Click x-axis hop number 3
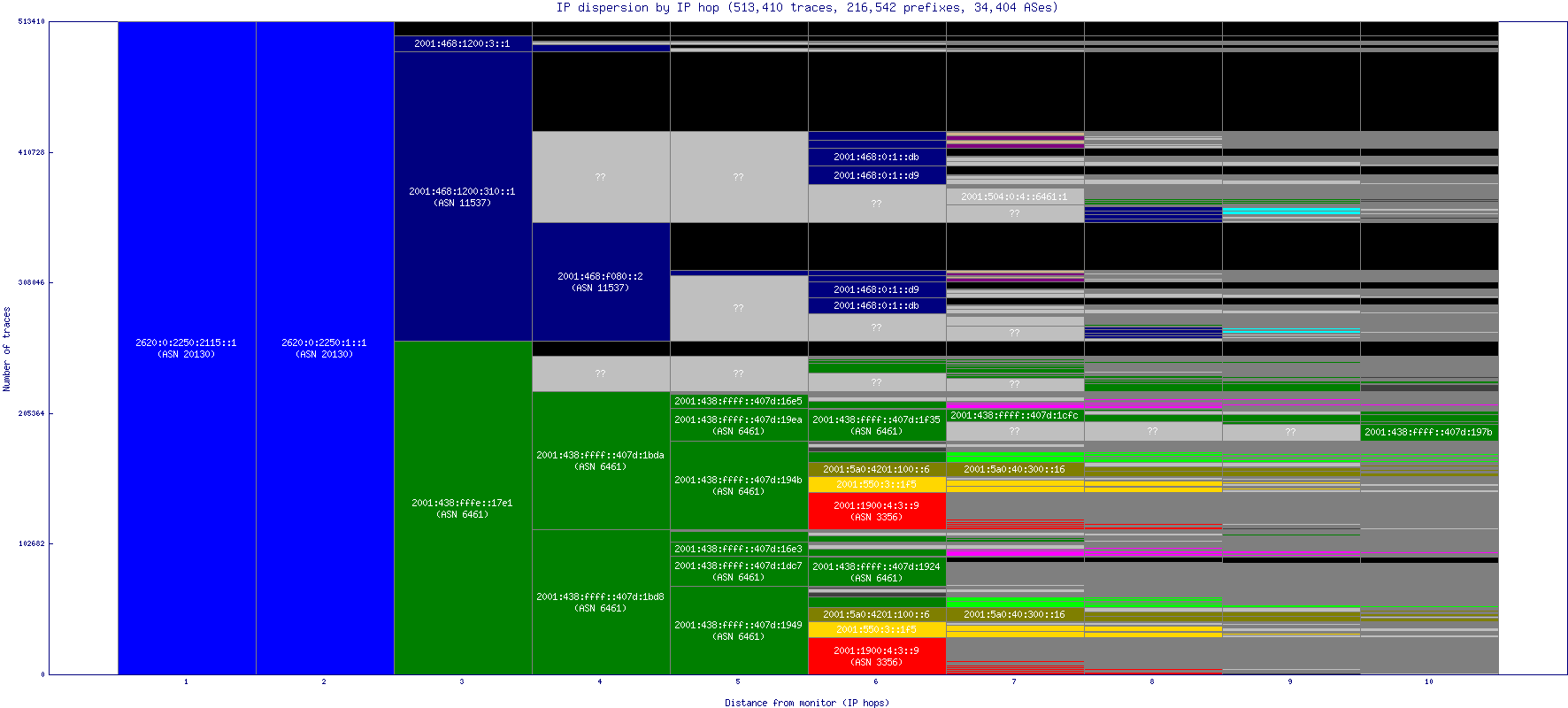 tap(462, 681)
